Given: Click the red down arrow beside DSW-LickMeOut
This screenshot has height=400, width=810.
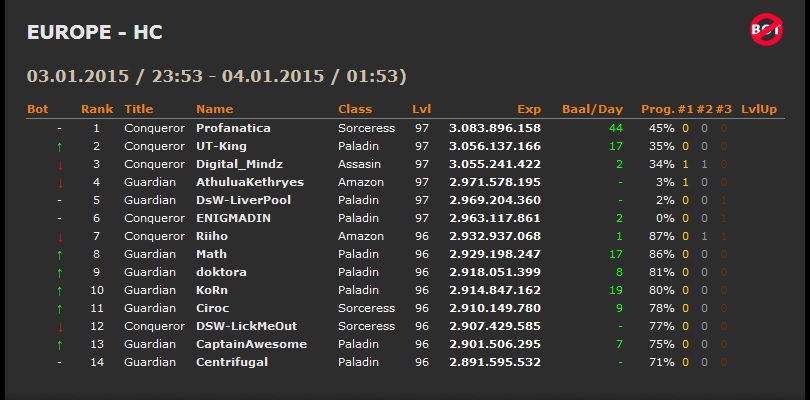Looking at the screenshot, I should click(60, 327).
